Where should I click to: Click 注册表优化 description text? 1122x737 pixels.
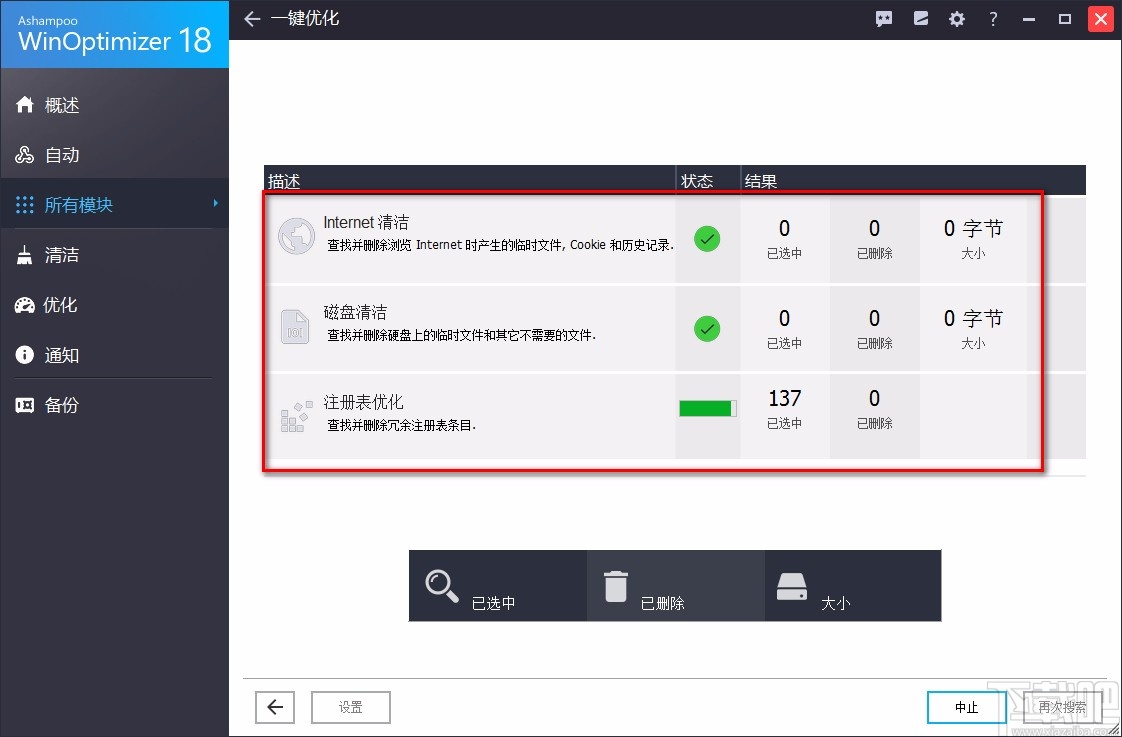401,425
